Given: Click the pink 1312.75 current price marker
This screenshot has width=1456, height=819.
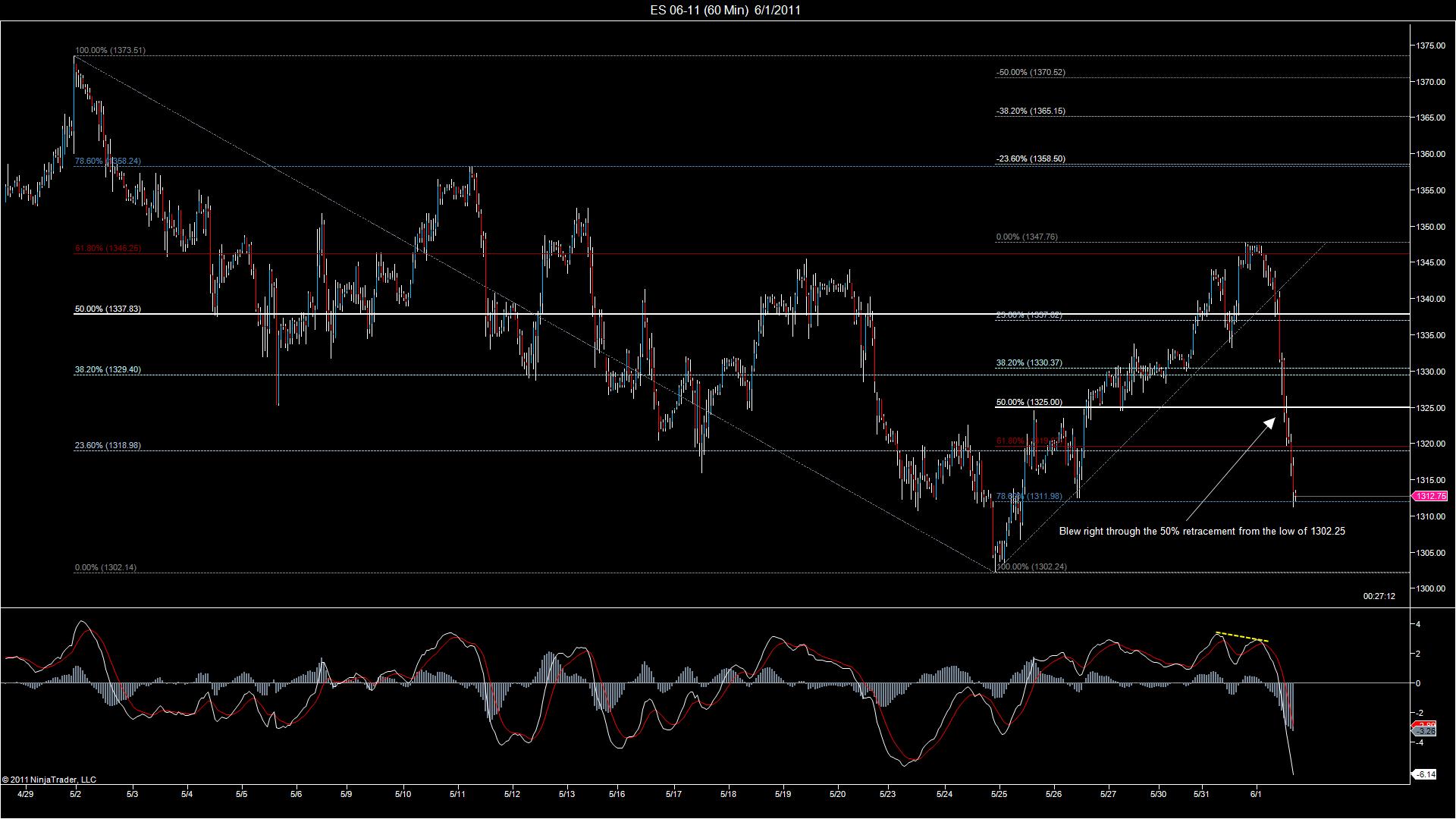Looking at the screenshot, I should tap(1429, 496).
